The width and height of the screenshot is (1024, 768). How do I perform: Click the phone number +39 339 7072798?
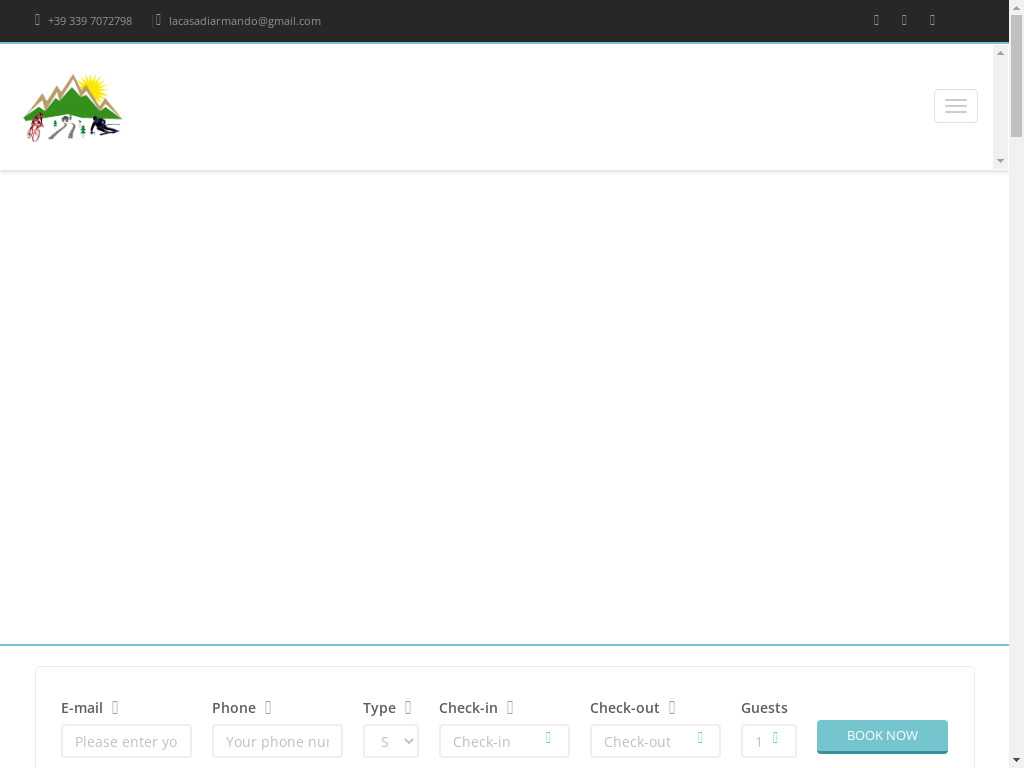tap(89, 21)
